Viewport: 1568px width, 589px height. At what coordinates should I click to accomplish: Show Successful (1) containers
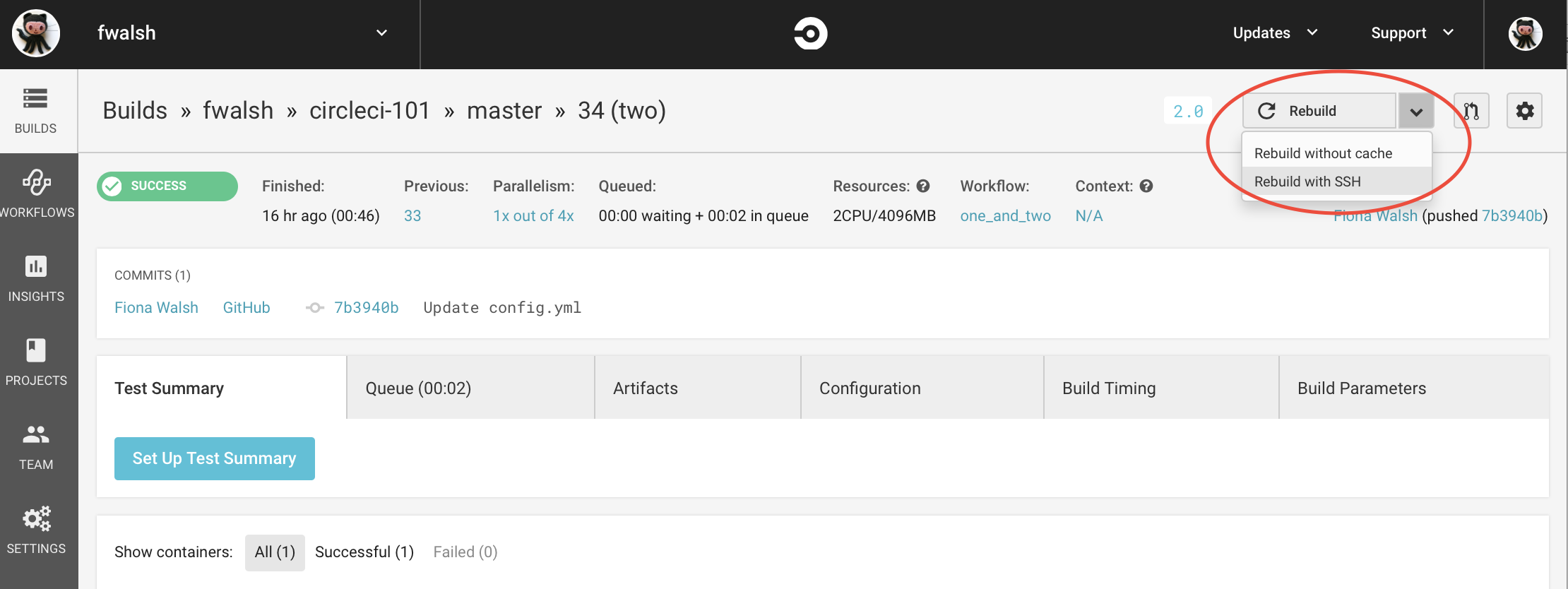pos(364,552)
